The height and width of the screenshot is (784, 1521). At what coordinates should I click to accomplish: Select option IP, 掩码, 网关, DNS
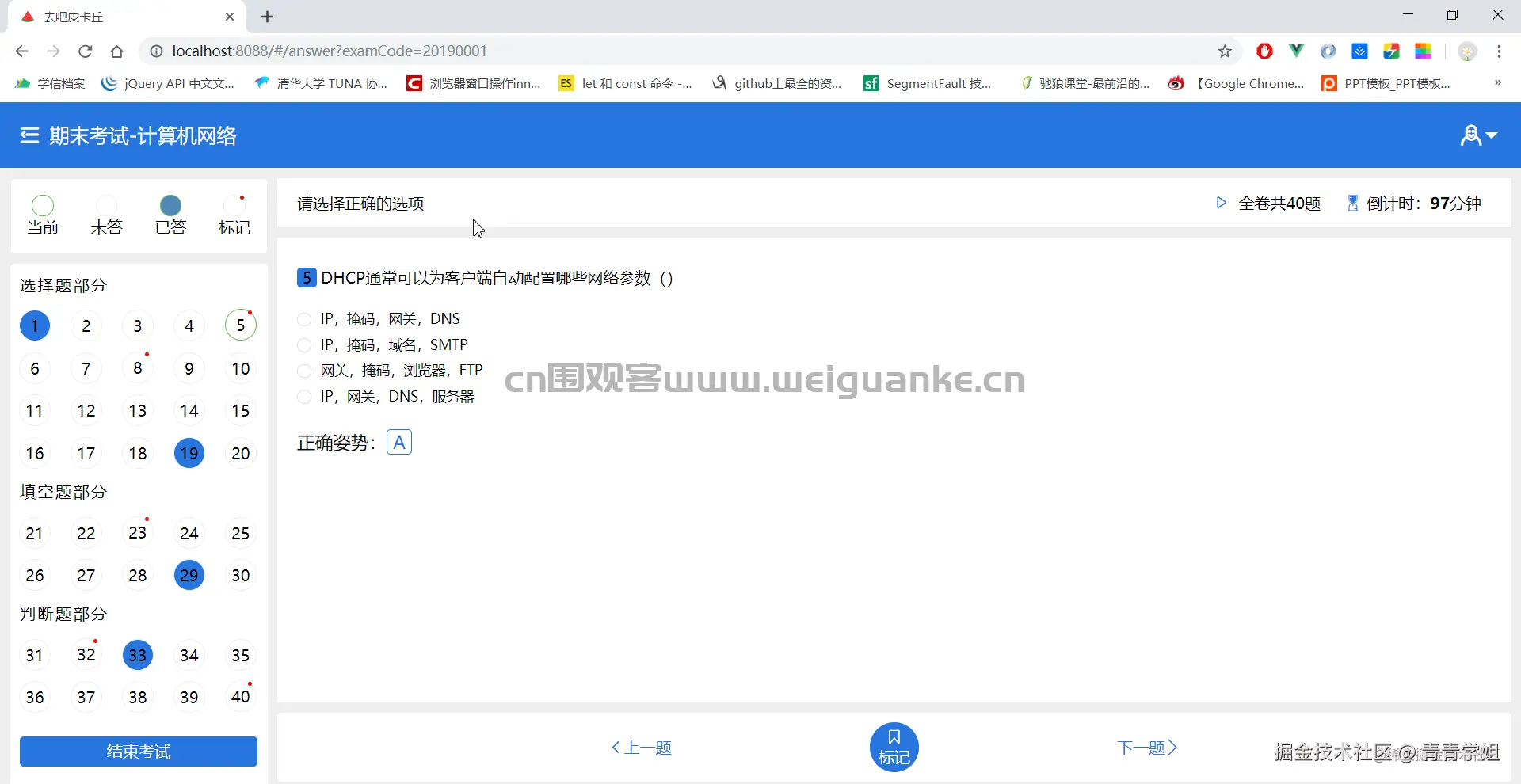point(379,319)
